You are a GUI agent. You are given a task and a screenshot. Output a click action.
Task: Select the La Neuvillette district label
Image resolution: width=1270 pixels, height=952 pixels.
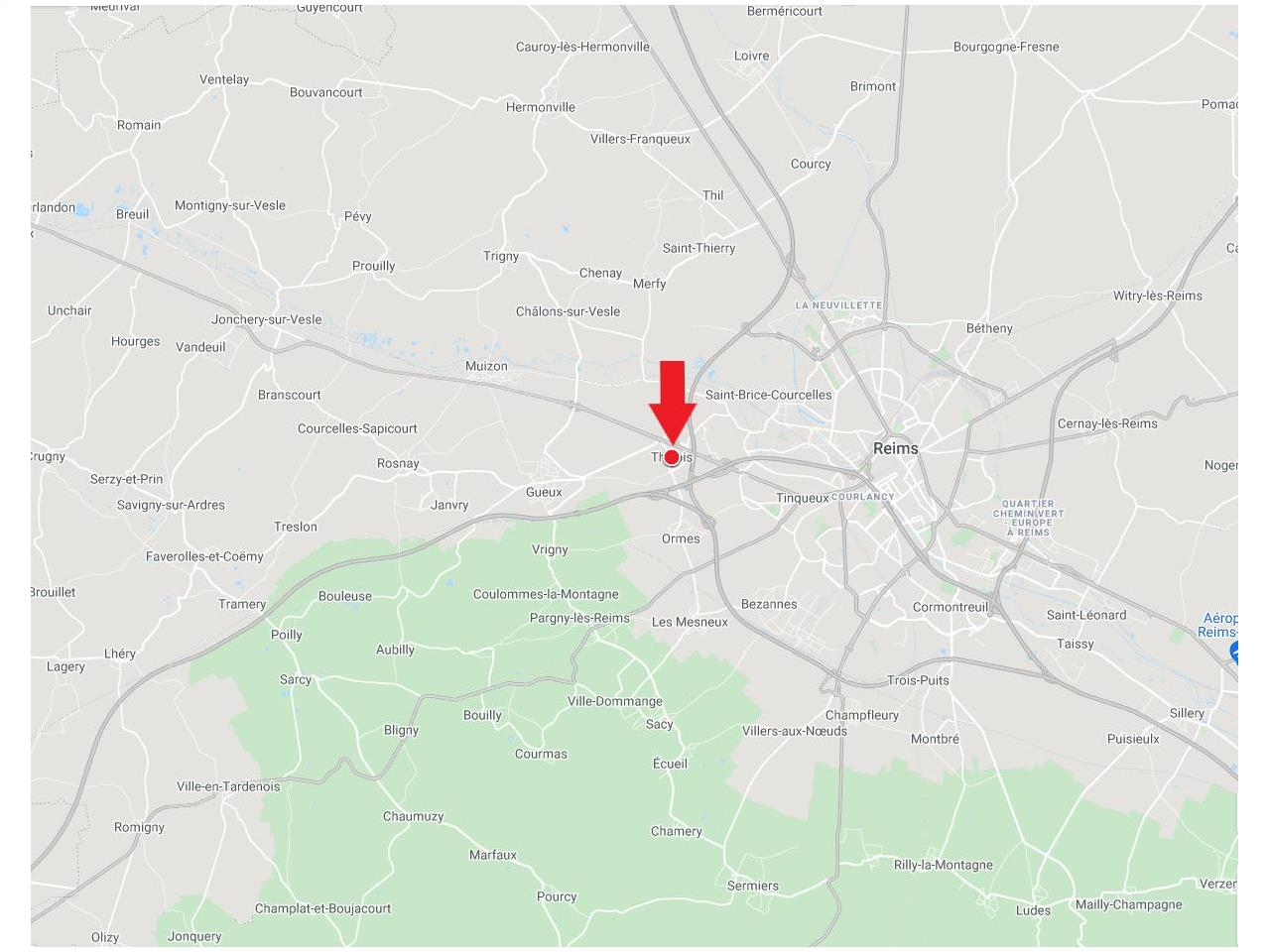tap(838, 305)
